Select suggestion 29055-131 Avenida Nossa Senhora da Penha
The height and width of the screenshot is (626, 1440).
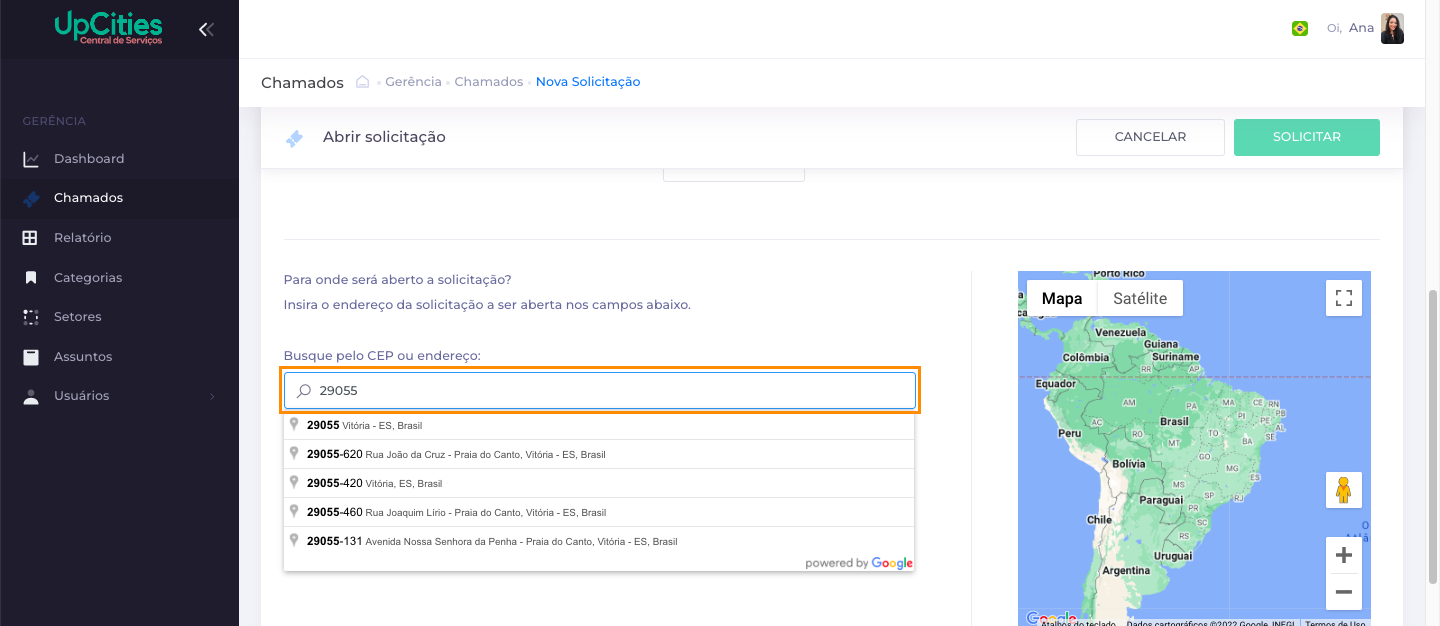(x=599, y=541)
